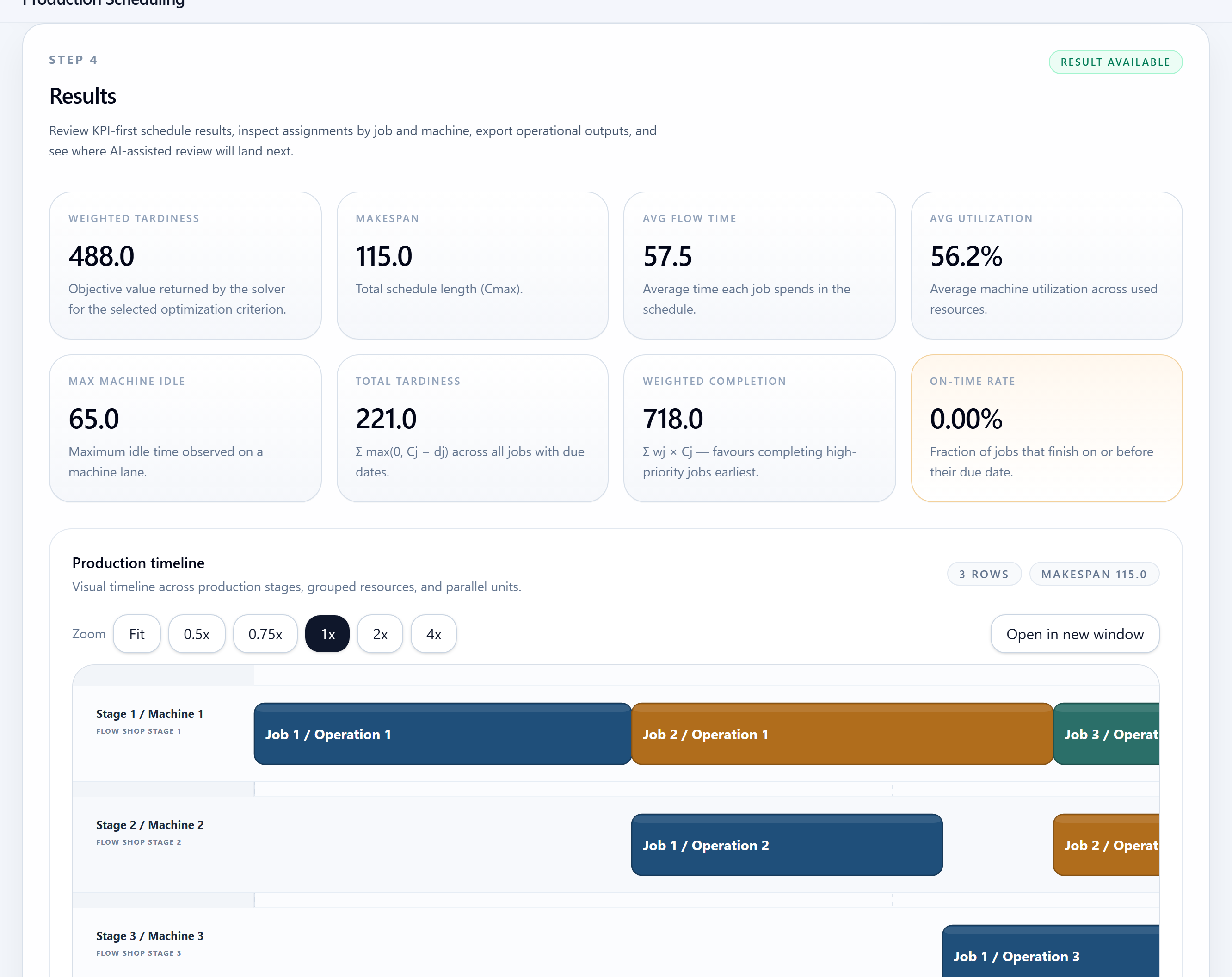
Task: Click Job 2 operation bar on Machine 2
Action: [x=1106, y=845]
